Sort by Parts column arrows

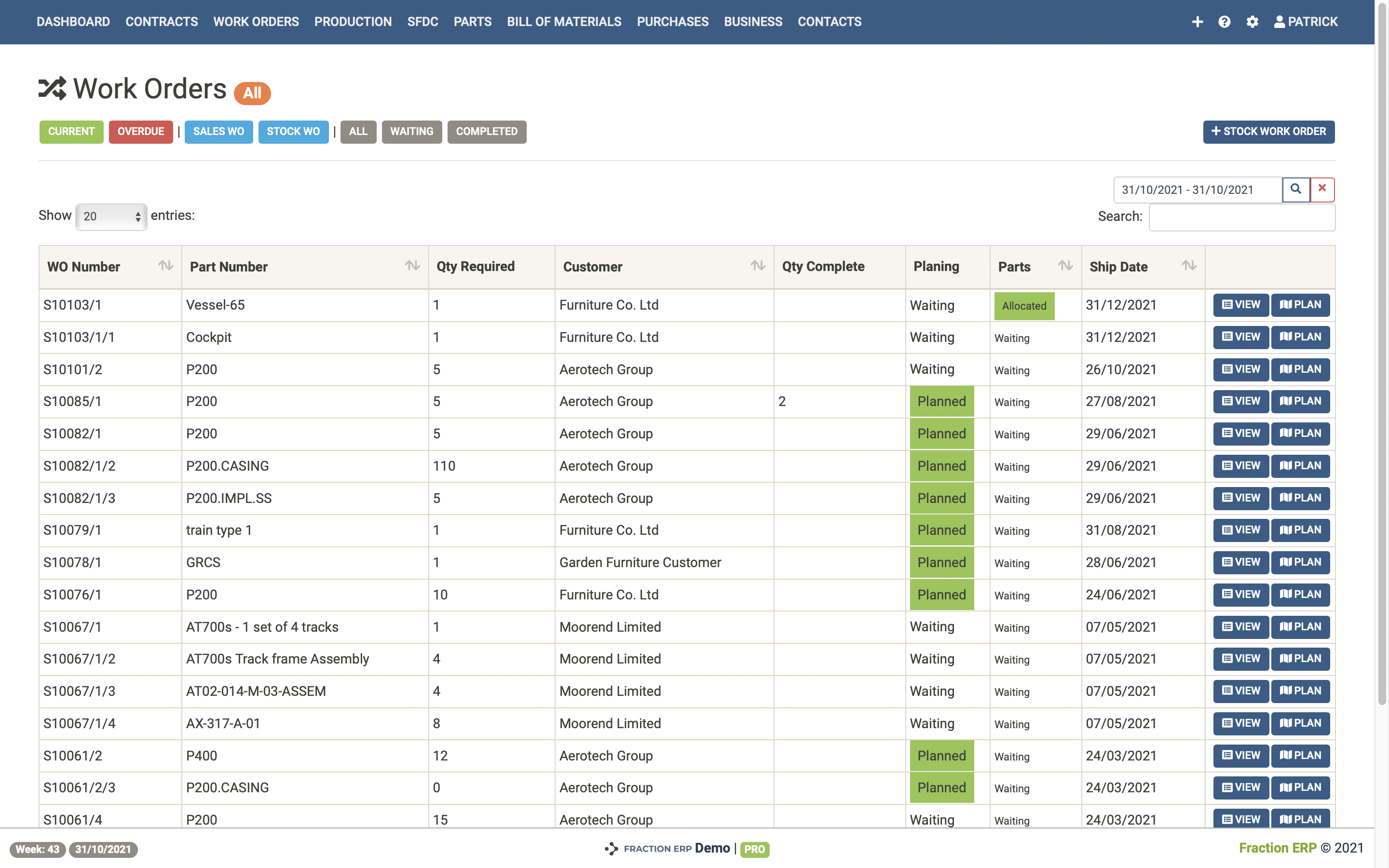[1065, 266]
